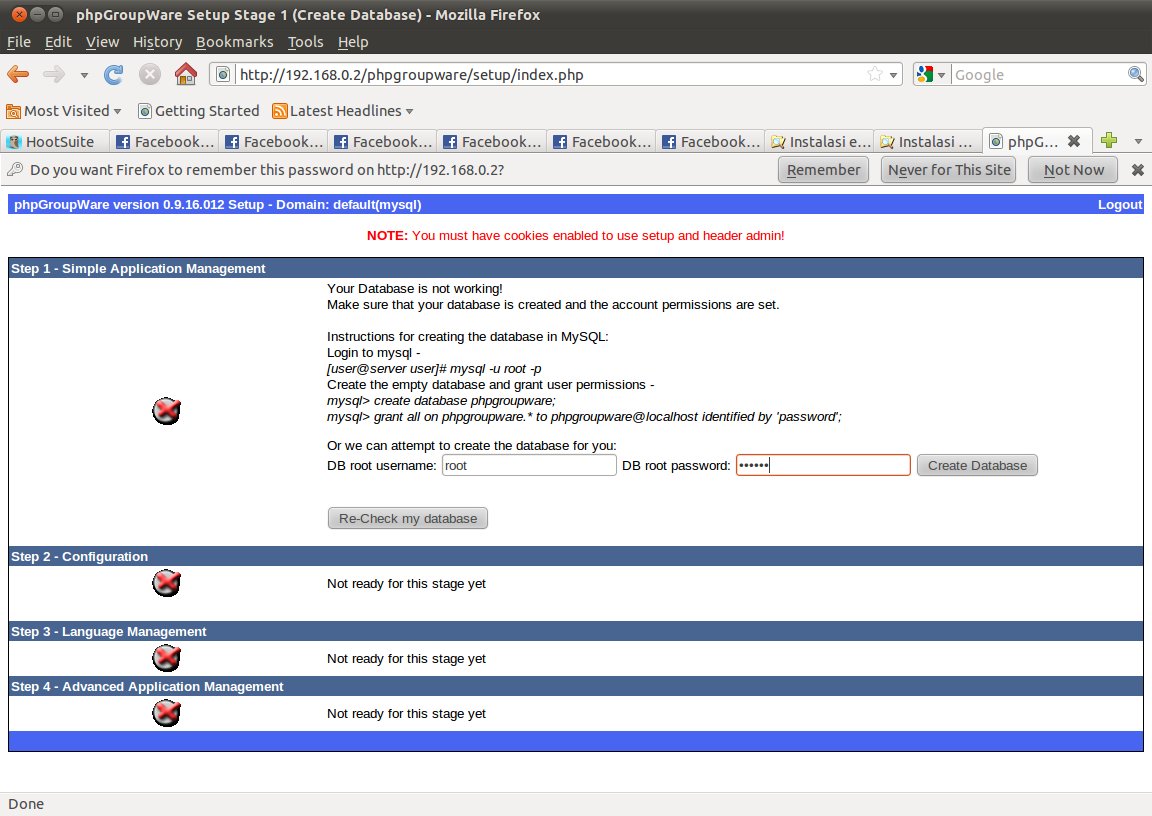Click the Logout link
The image size is (1152, 816).
click(1119, 205)
